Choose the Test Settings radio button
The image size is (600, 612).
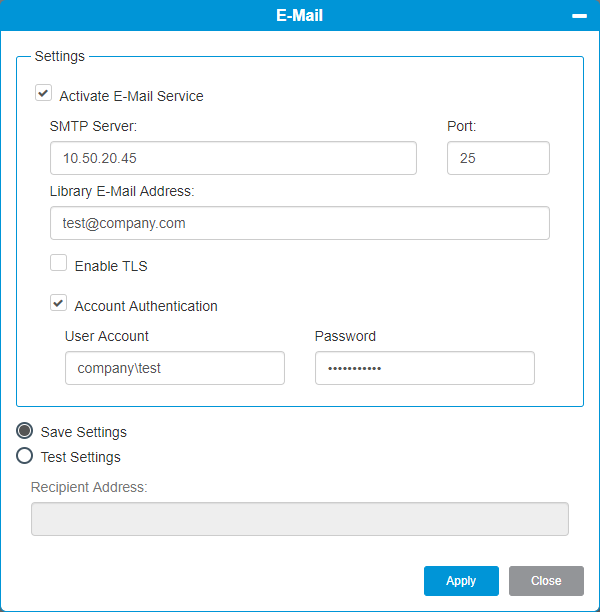[x=25, y=456]
